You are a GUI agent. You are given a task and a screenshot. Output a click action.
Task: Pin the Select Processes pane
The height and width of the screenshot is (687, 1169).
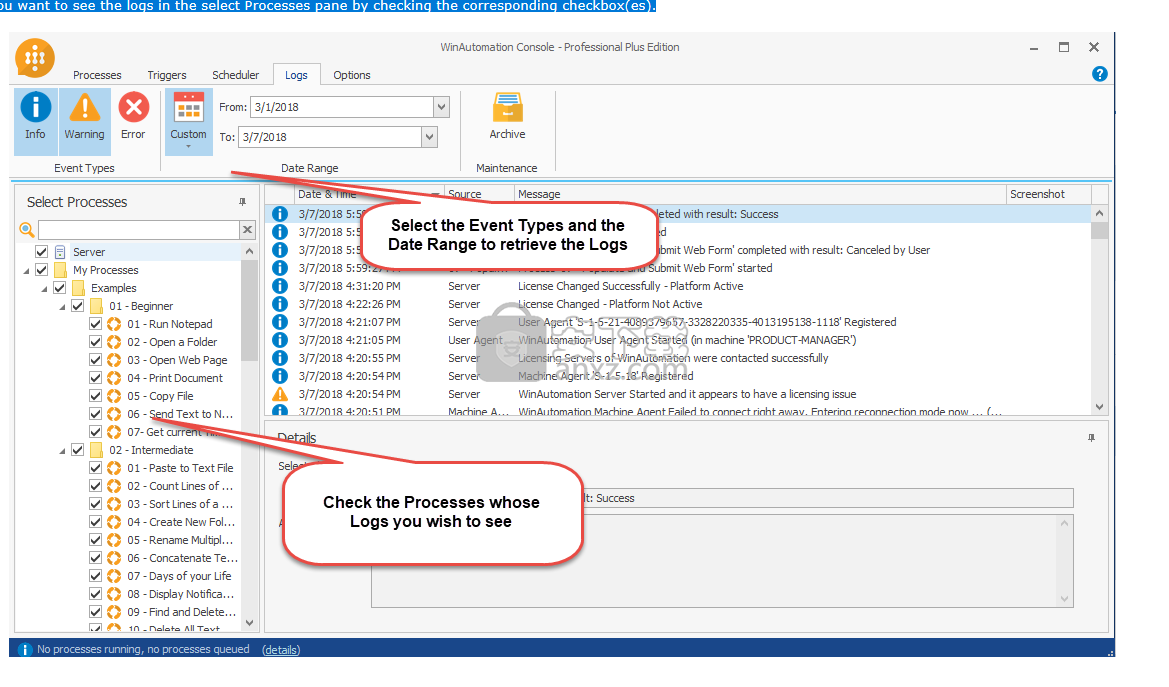242,201
